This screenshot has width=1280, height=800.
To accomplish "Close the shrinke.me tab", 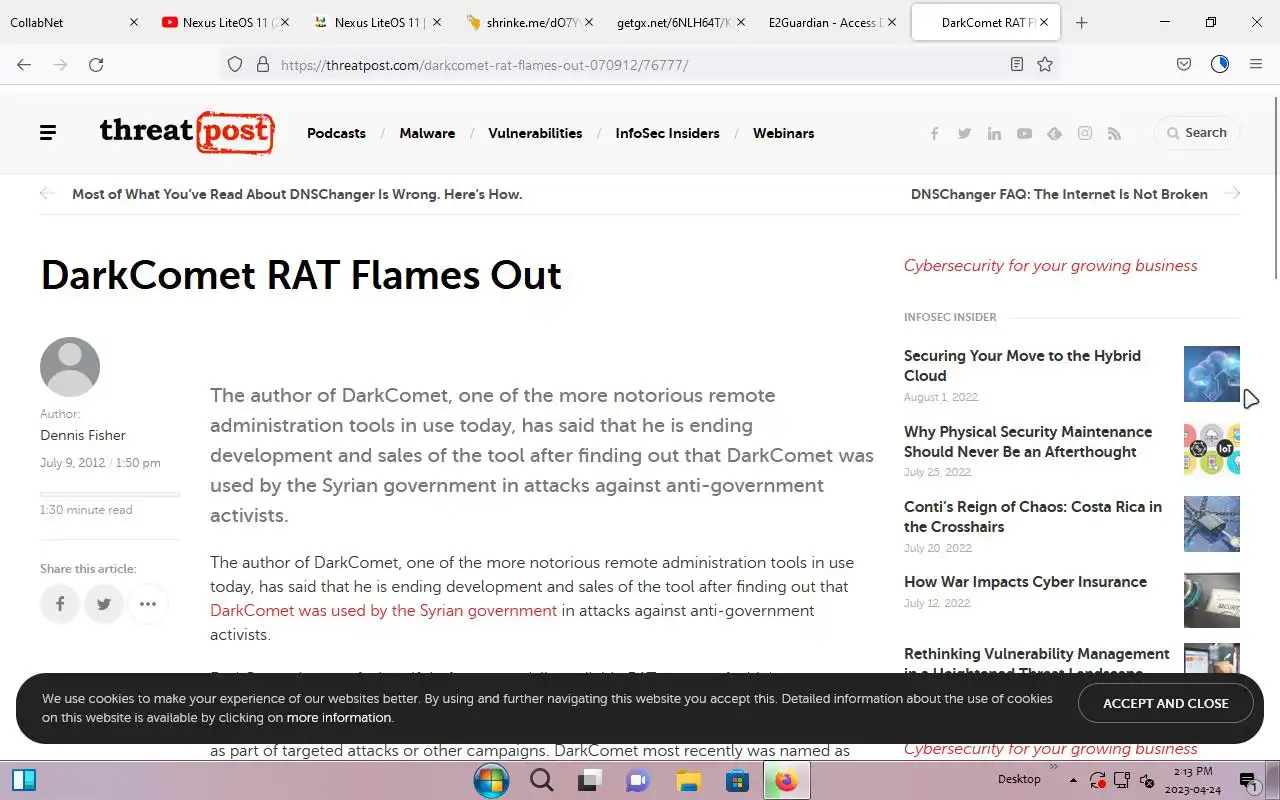I will [588, 22].
